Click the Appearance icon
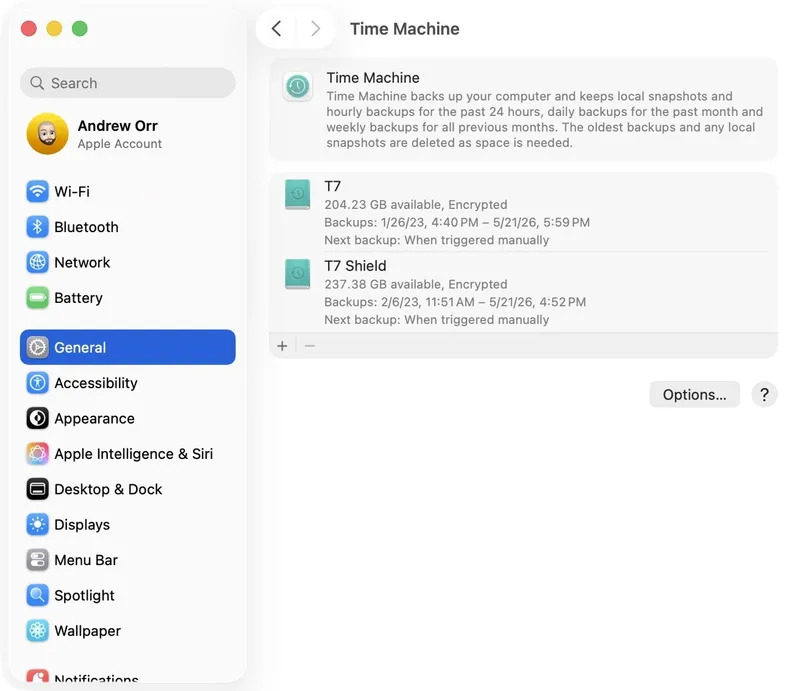This screenshot has width=800, height=691. tap(37, 418)
